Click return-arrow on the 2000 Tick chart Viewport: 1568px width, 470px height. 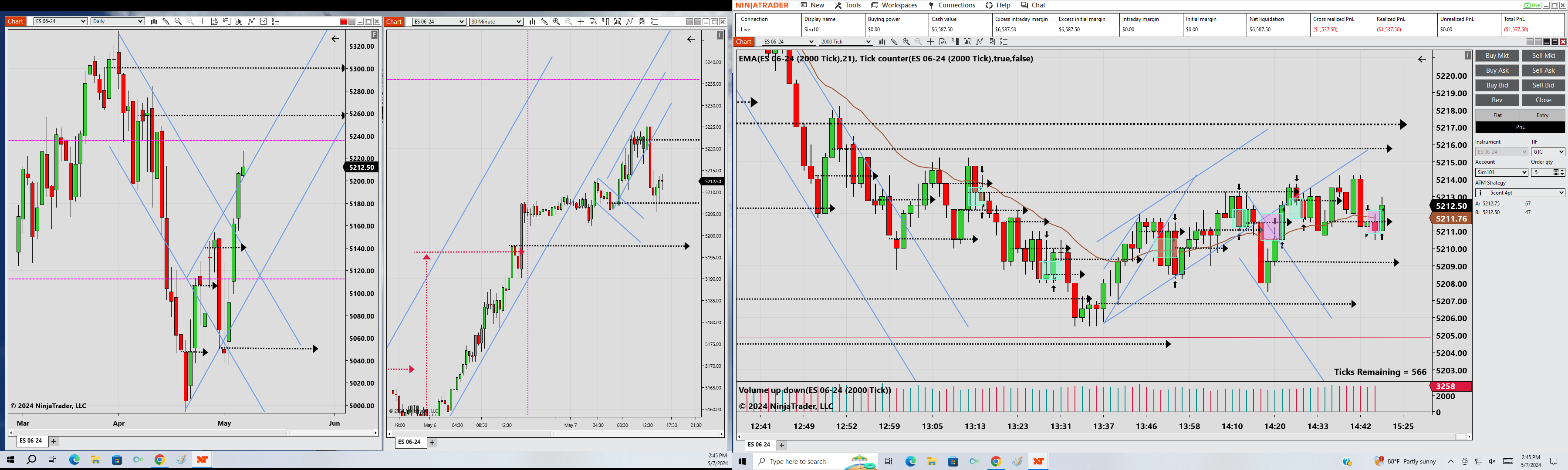coord(1422,59)
